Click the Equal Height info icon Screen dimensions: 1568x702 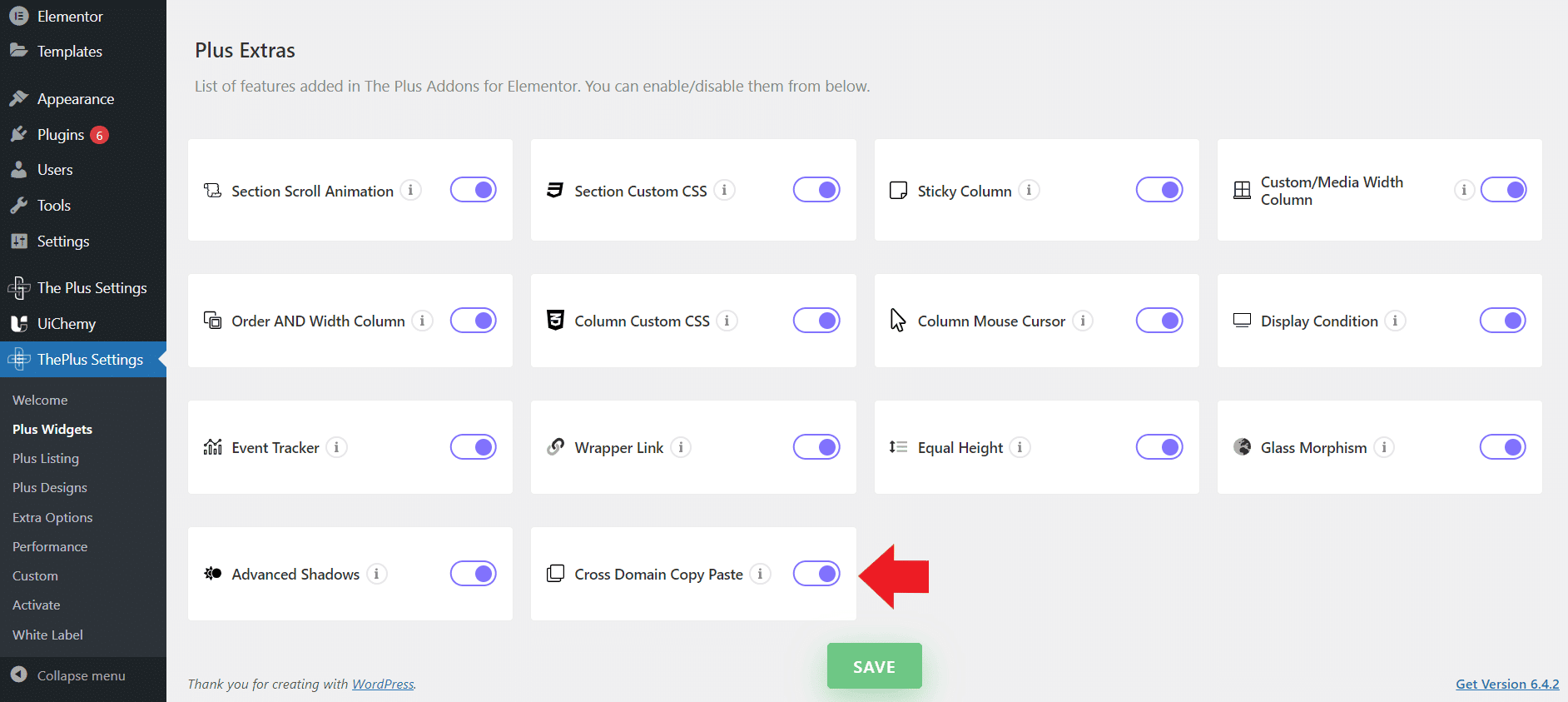pyautogui.click(x=1020, y=447)
